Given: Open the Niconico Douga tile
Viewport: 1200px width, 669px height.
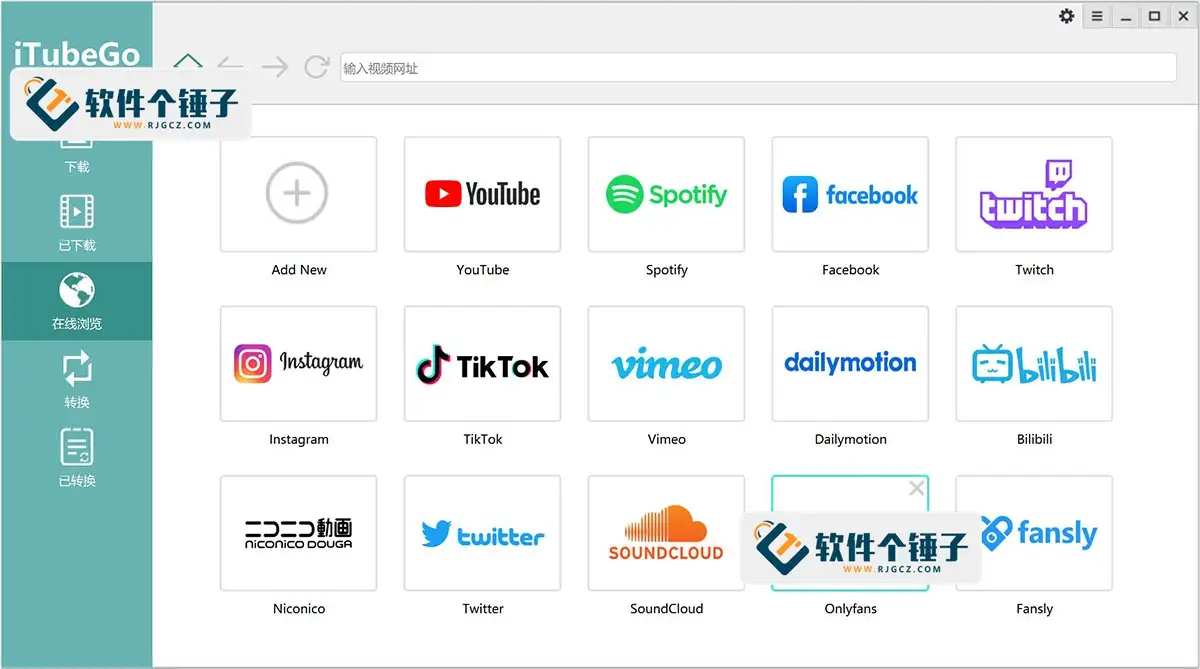Looking at the screenshot, I should pos(298,533).
